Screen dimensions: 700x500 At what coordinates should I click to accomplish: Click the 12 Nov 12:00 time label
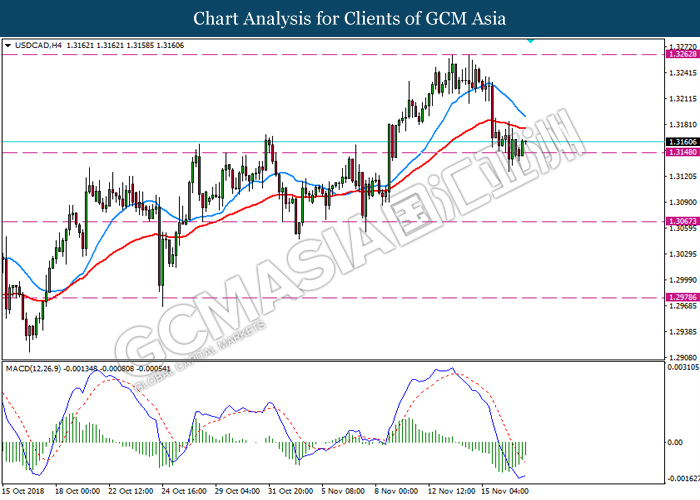tap(451, 491)
